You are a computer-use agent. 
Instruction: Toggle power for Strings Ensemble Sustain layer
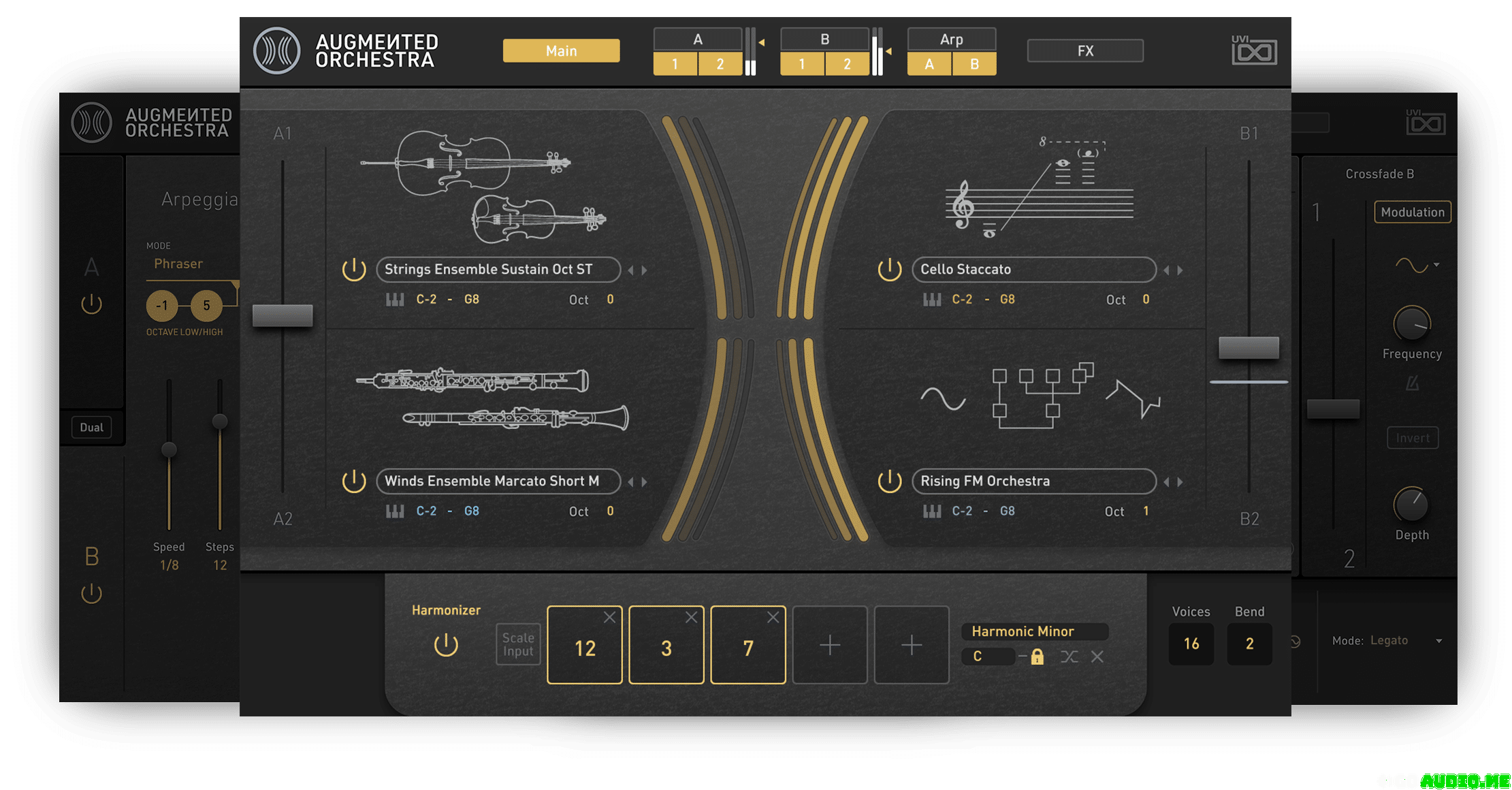pos(354,270)
